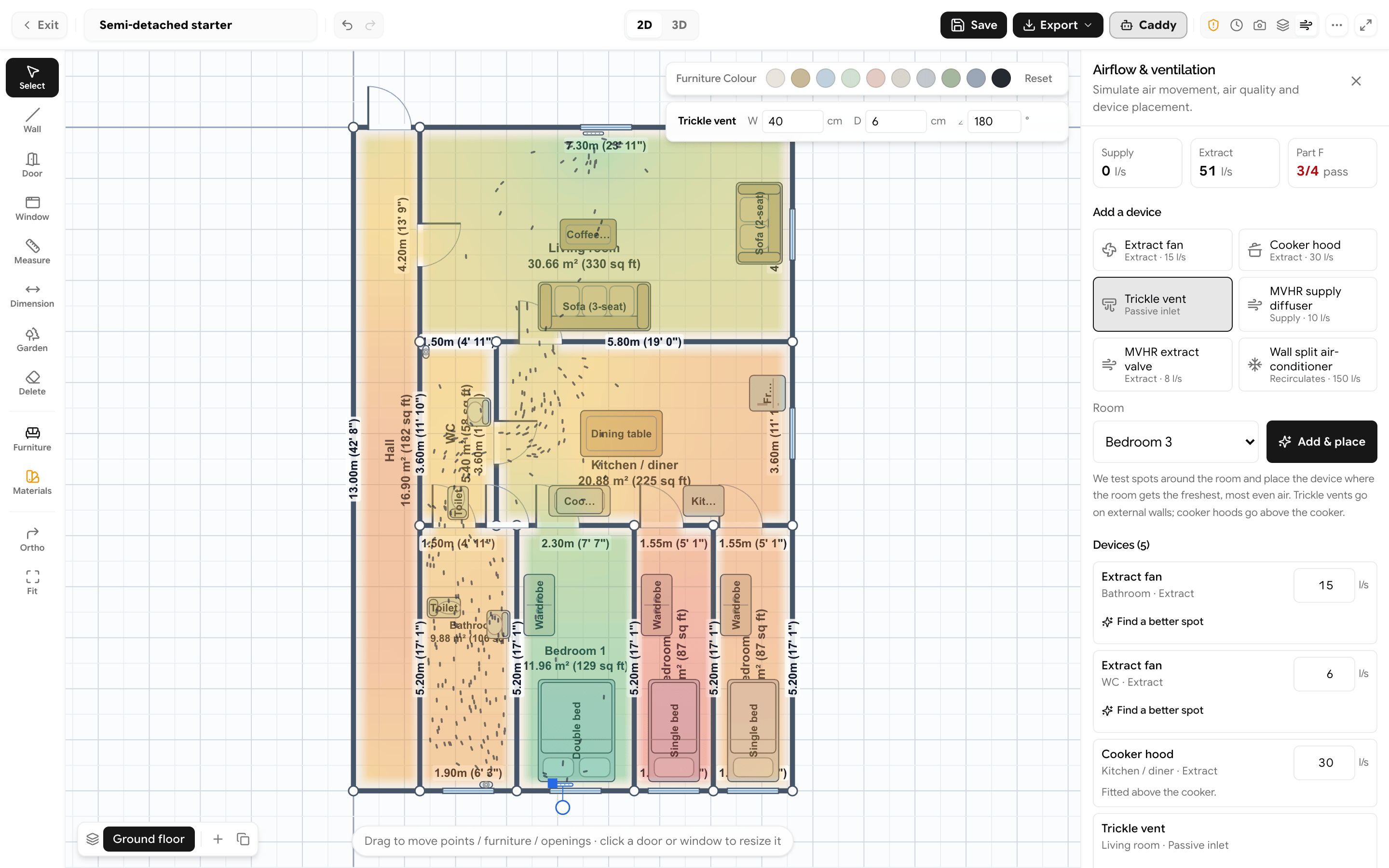The height and width of the screenshot is (868, 1389).
Task: Select the Ground floor tab
Action: tap(149, 839)
